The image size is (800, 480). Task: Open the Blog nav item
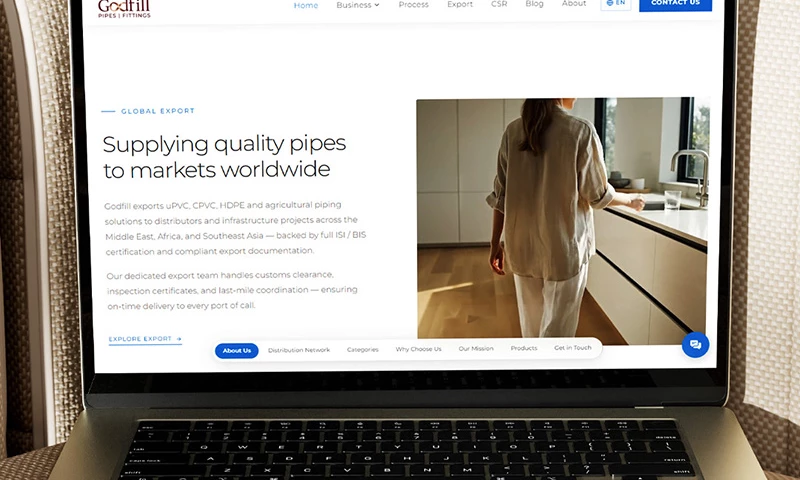pos(534,4)
